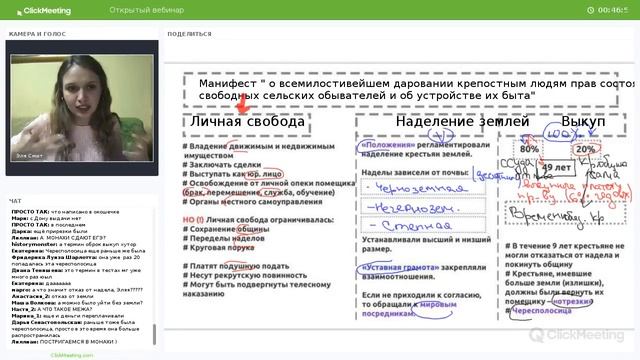Click the purple "отрезки" term
The height and width of the screenshot is (360, 640).
(x=572, y=302)
